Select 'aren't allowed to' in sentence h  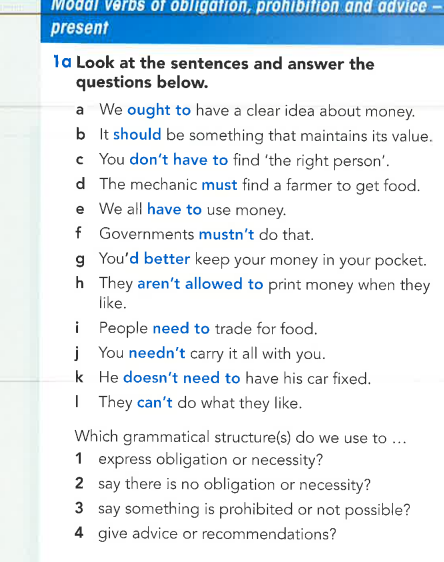(200, 284)
